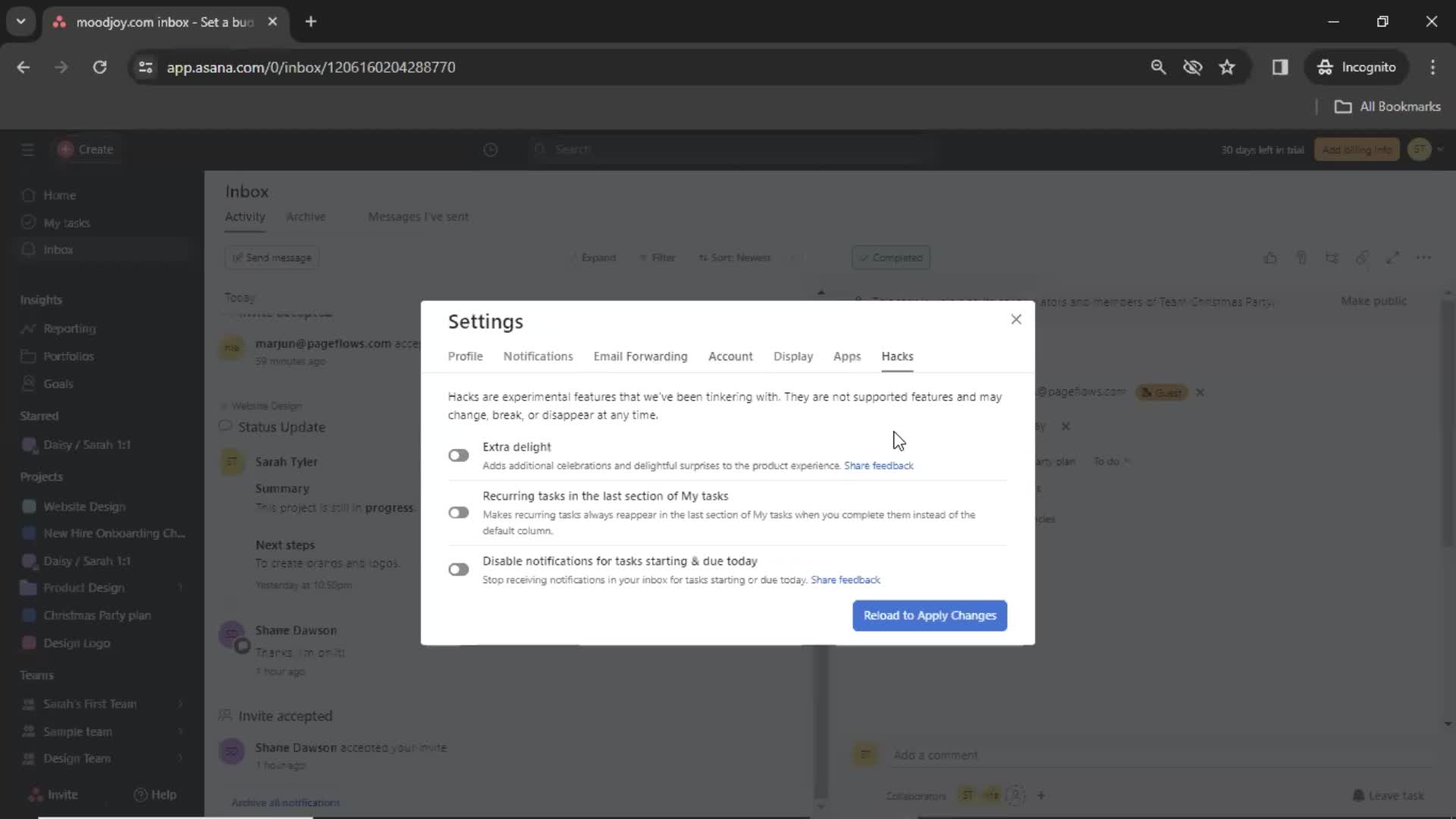Image resolution: width=1456 pixels, height=819 pixels.
Task: Copy task link icon
Action: [x=1362, y=258]
